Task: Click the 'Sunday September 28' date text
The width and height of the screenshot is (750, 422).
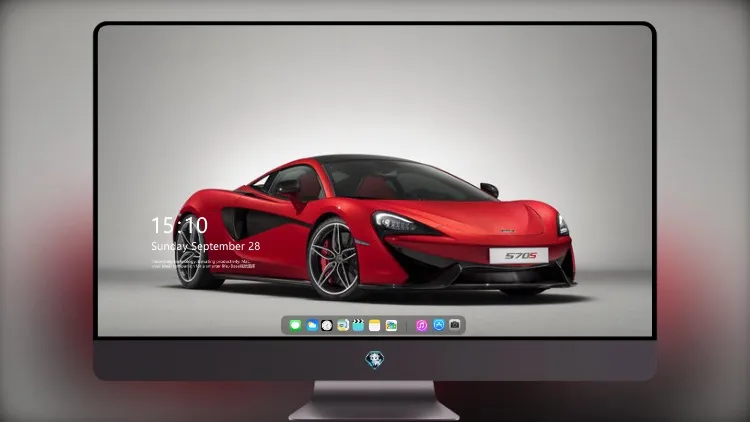Action: [206, 246]
